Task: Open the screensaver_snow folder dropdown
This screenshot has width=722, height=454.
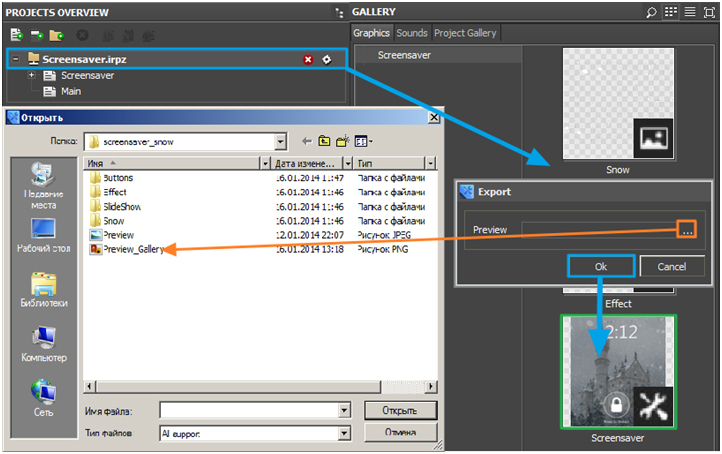Action: (x=281, y=142)
